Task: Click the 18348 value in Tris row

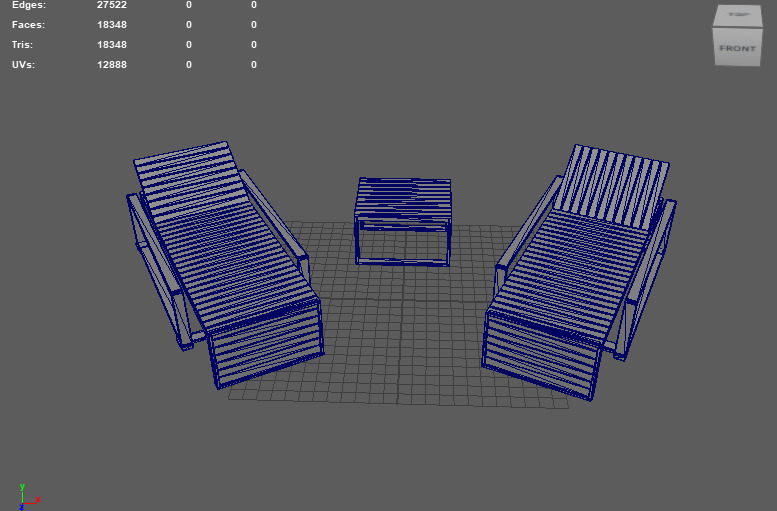Action: (x=112, y=45)
